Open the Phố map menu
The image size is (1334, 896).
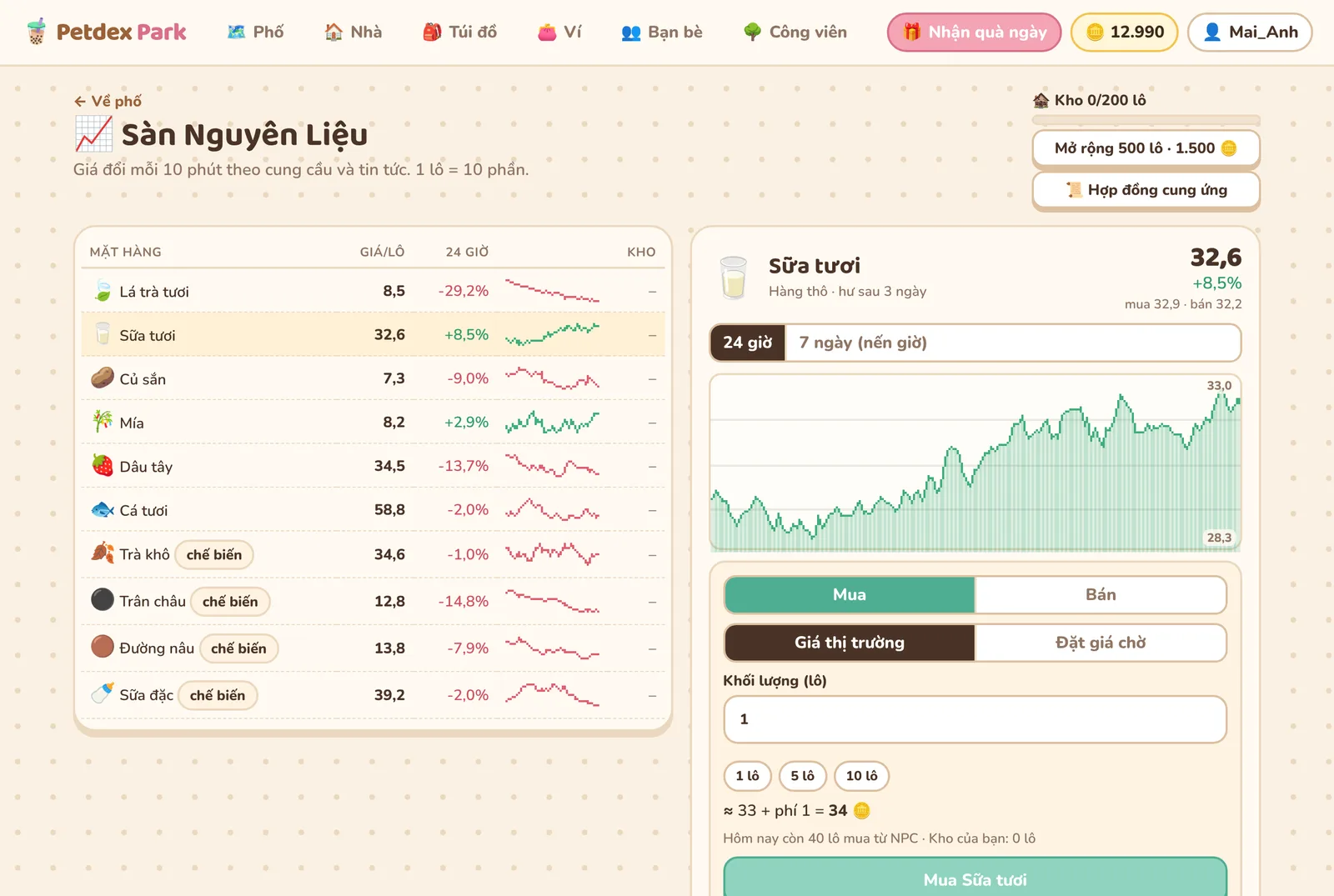tap(256, 32)
